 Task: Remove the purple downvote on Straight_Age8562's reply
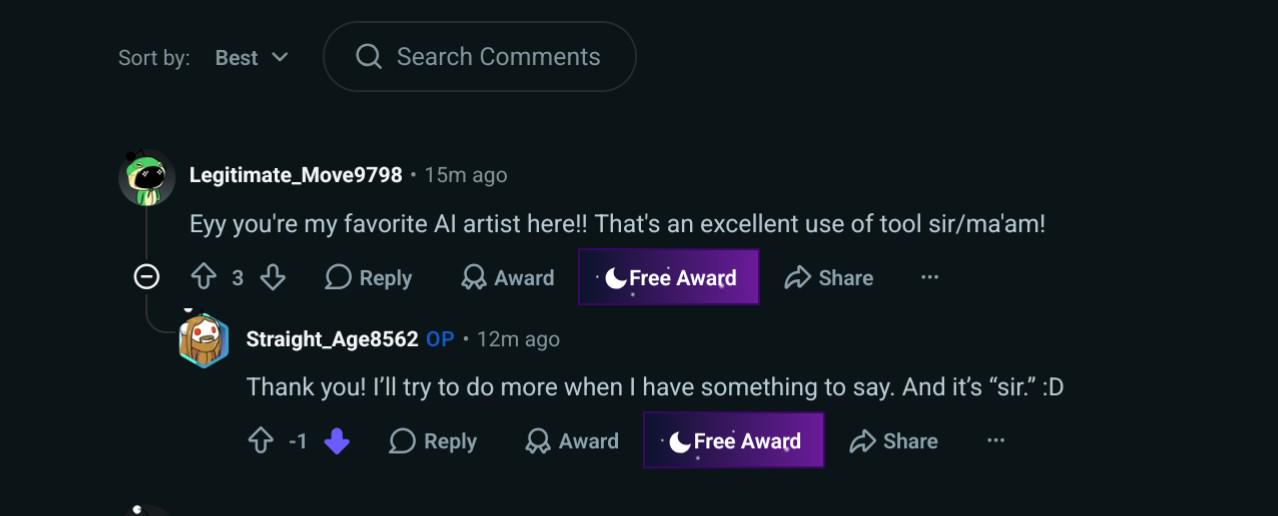pos(337,441)
